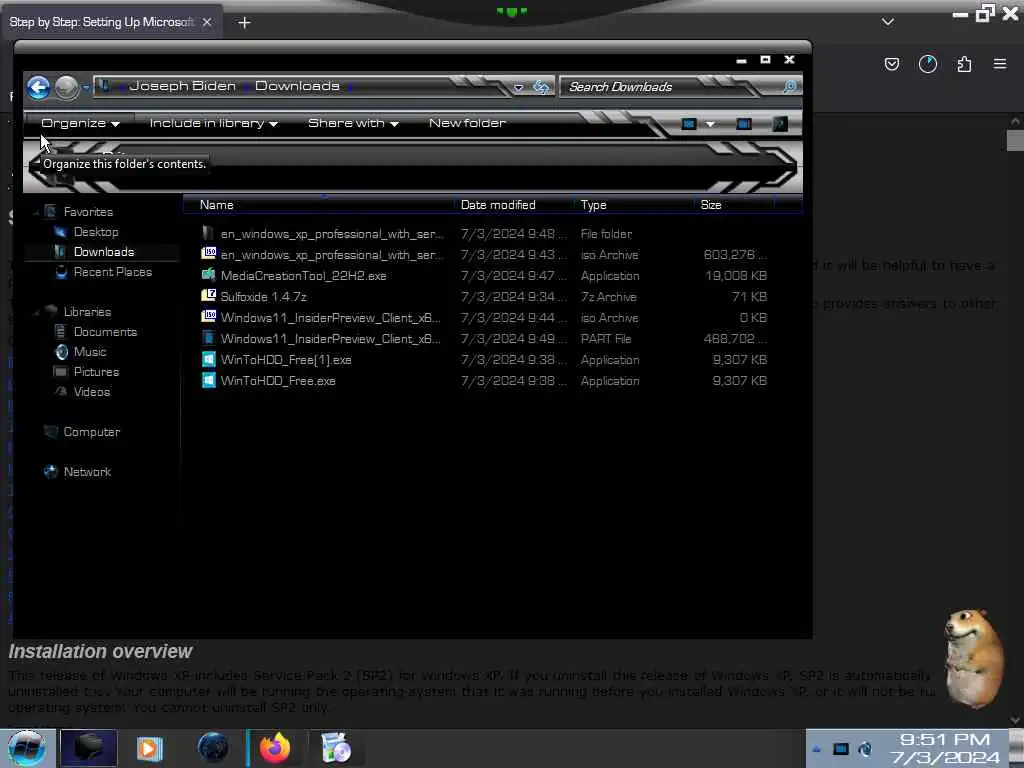The image size is (1024, 768).
Task: Open the Organize menu
Action: pyautogui.click(x=80, y=123)
